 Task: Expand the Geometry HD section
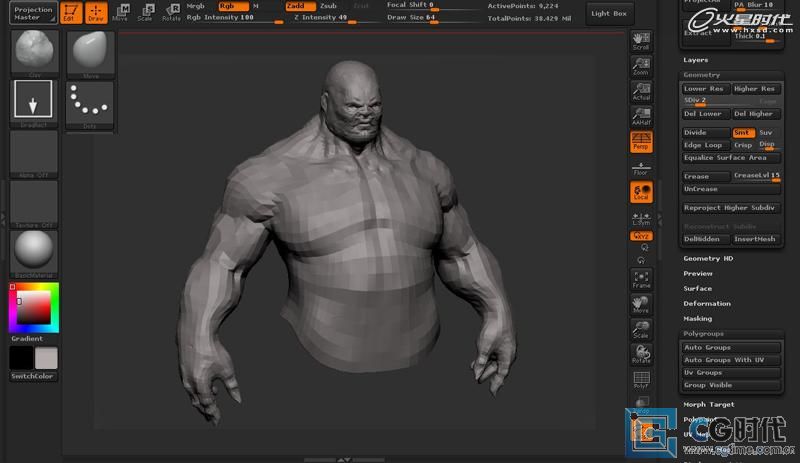pyautogui.click(x=708, y=259)
